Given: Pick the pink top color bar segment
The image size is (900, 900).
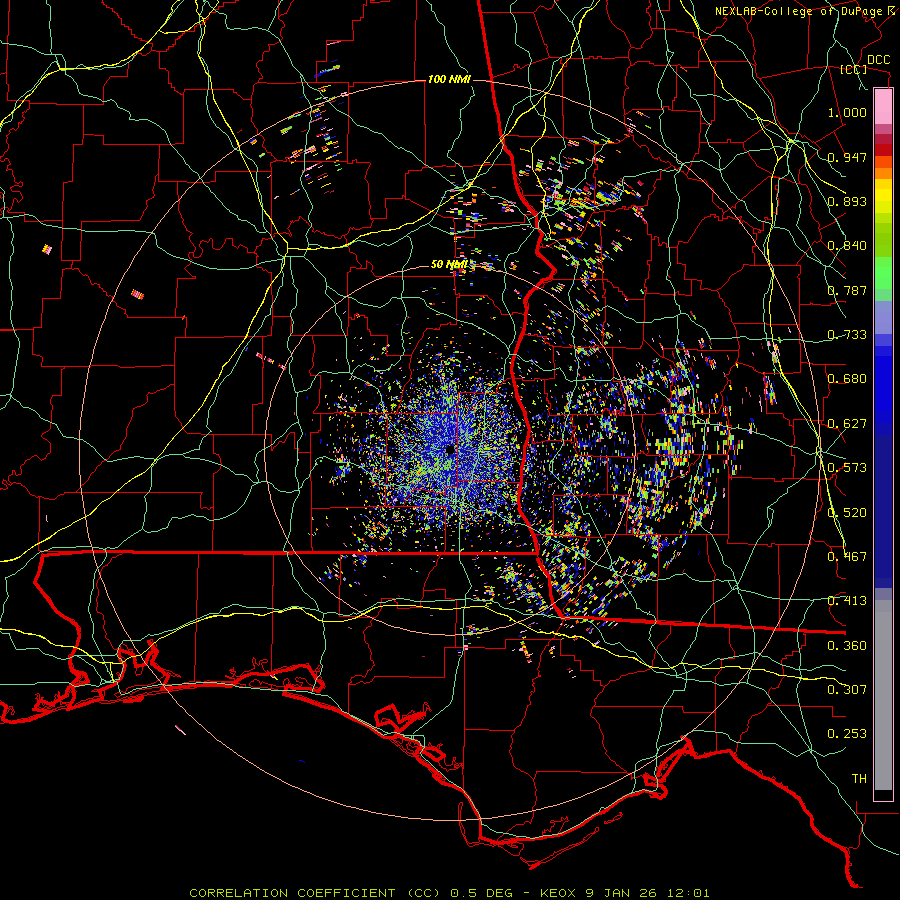Looking at the screenshot, I should tap(883, 107).
